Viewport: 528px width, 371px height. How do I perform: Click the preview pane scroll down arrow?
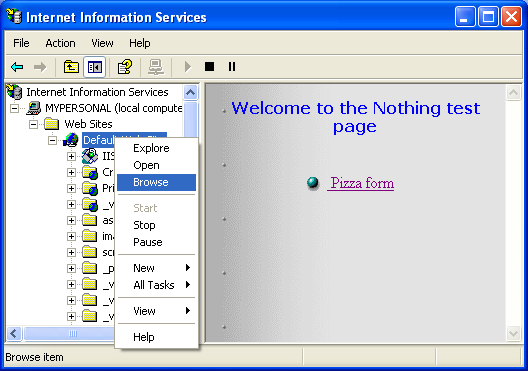tap(514, 334)
